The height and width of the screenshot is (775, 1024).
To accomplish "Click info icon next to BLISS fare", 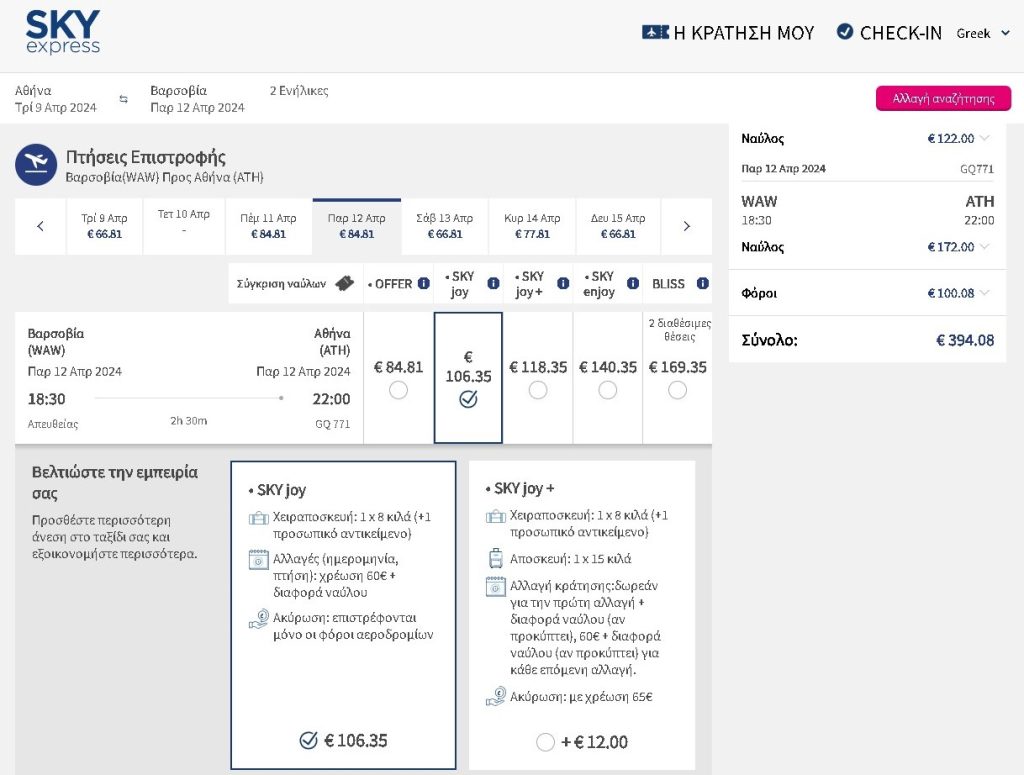I will pyautogui.click(x=702, y=284).
